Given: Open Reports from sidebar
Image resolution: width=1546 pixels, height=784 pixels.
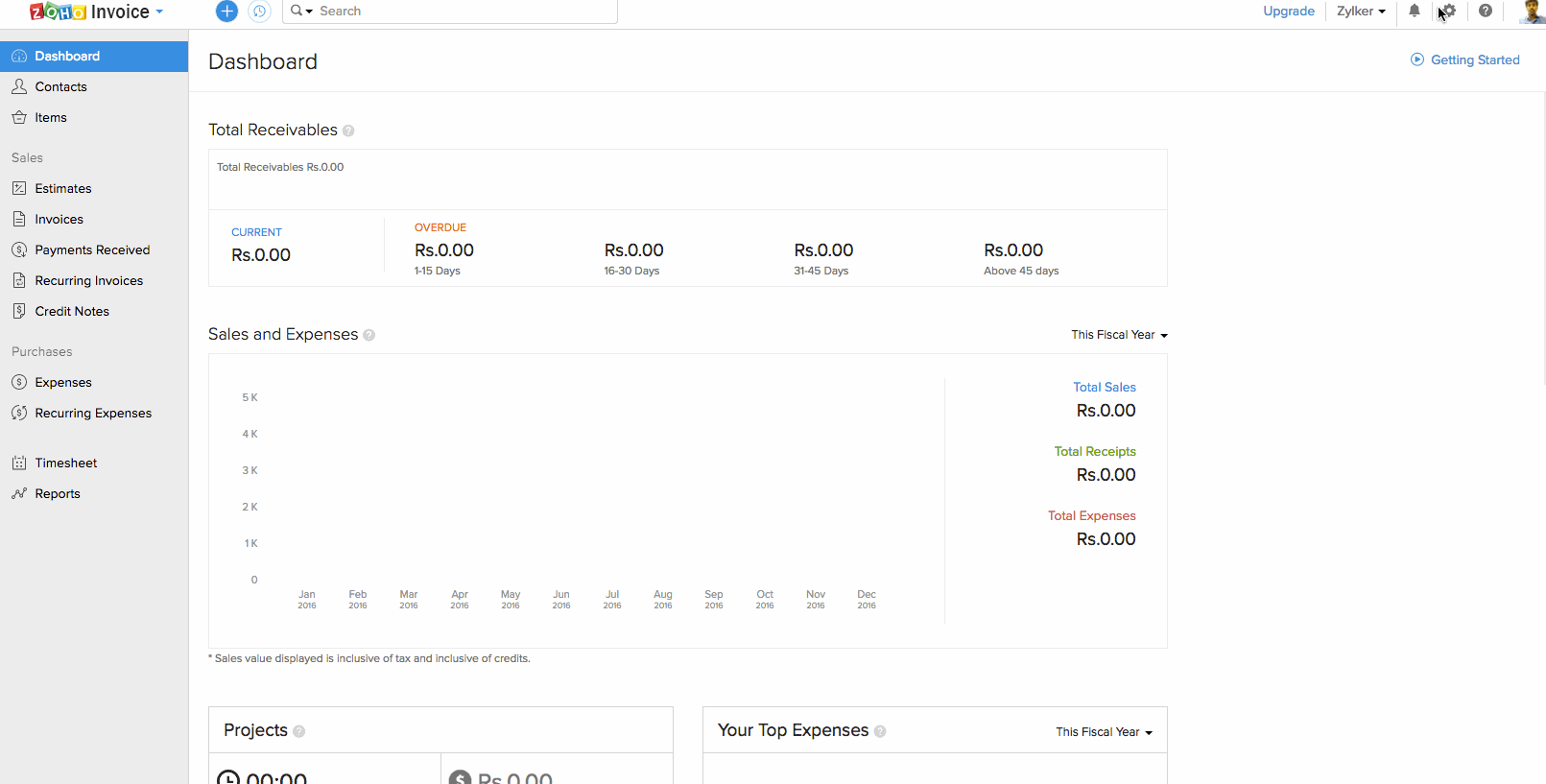Looking at the screenshot, I should 94,493.
